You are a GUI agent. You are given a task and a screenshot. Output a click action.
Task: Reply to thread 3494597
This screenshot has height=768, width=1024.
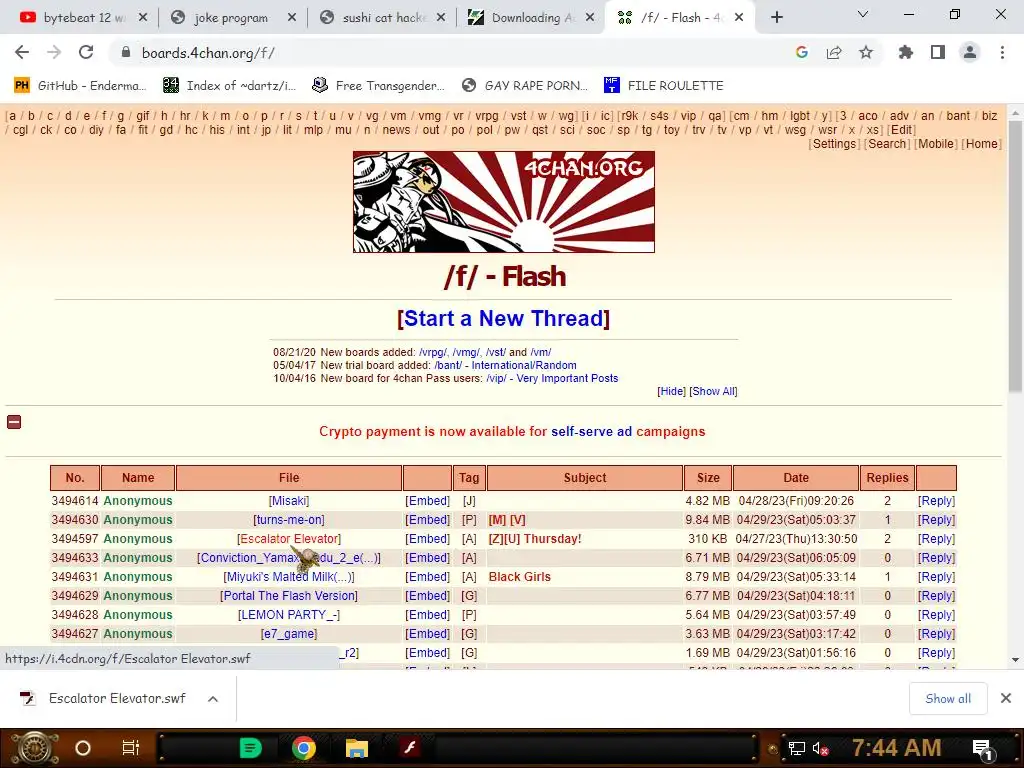point(936,539)
